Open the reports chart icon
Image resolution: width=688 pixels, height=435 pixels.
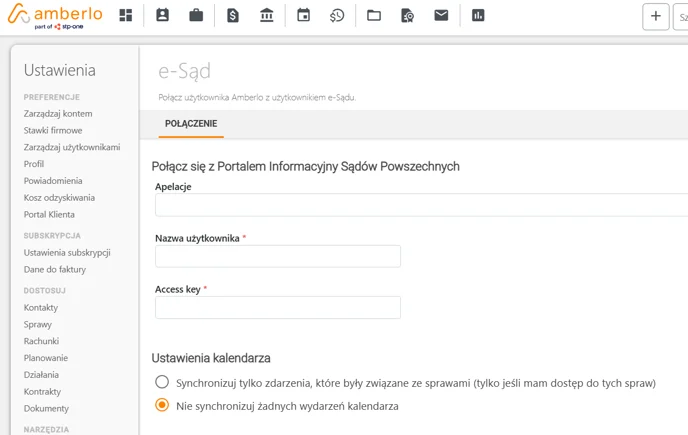coord(478,15)
